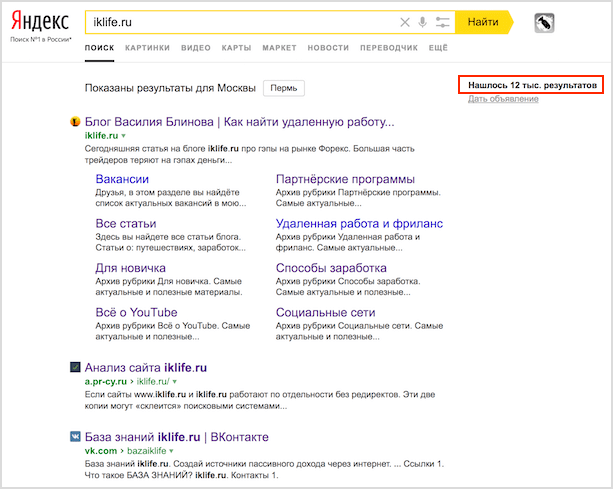Expand the dropdown arrow after a.pr-cy.ru › iklife.ru/
613x489 pixels.
(174, 382)
